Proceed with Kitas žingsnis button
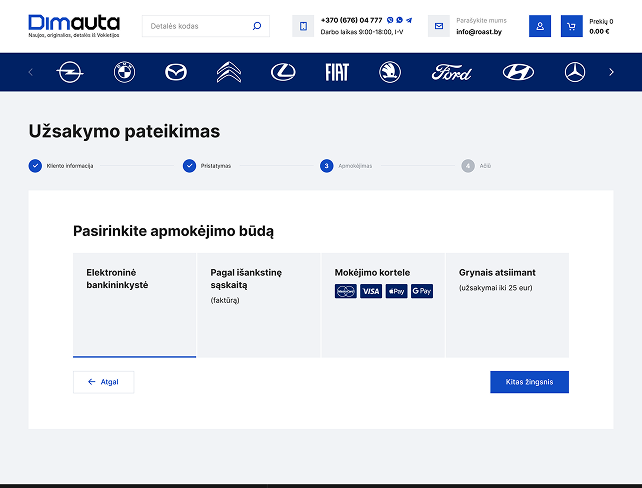The width and height of the screenshot is (642, 488). coord(529,382)
